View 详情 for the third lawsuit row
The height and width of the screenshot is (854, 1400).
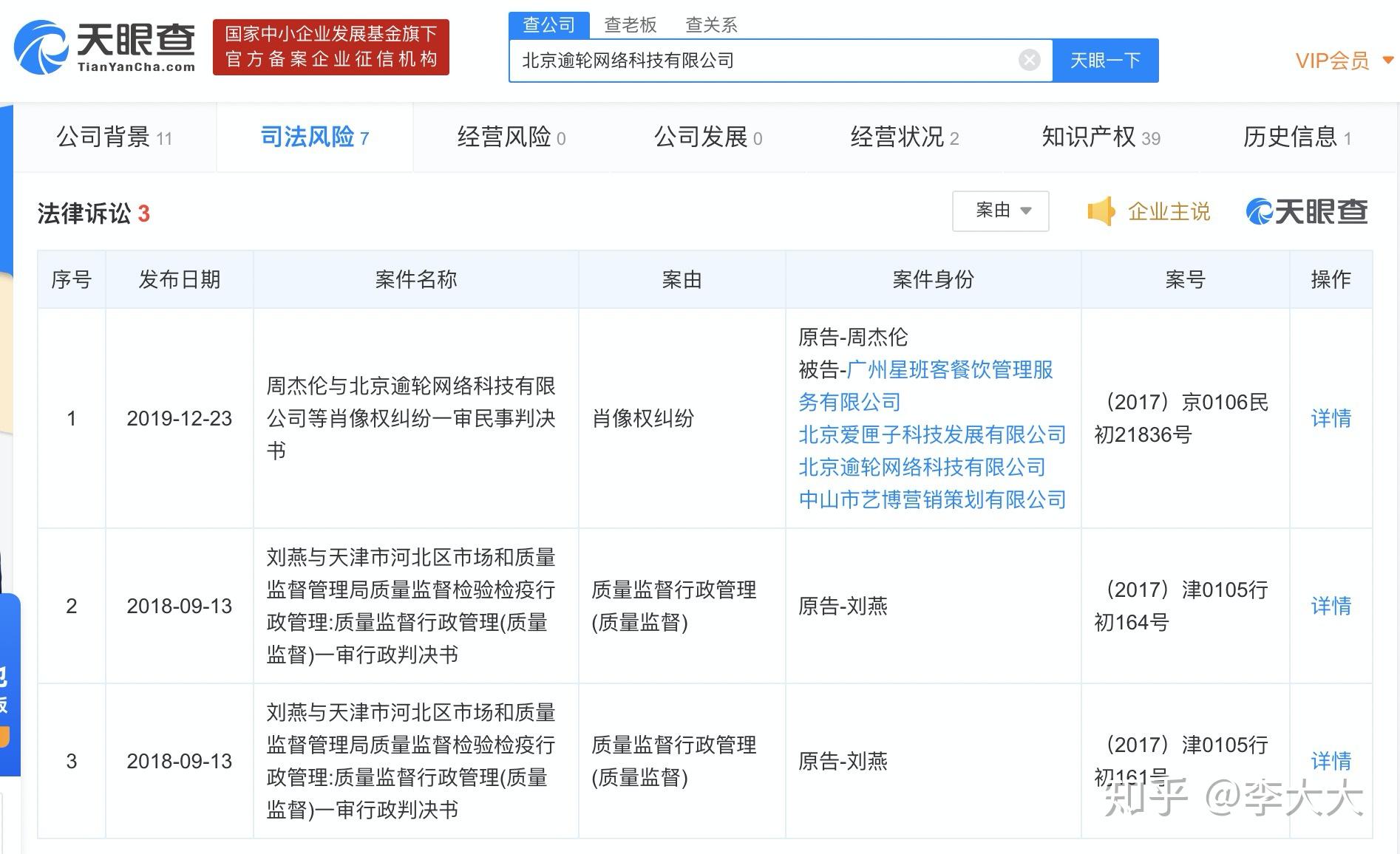coord(1331,761)
